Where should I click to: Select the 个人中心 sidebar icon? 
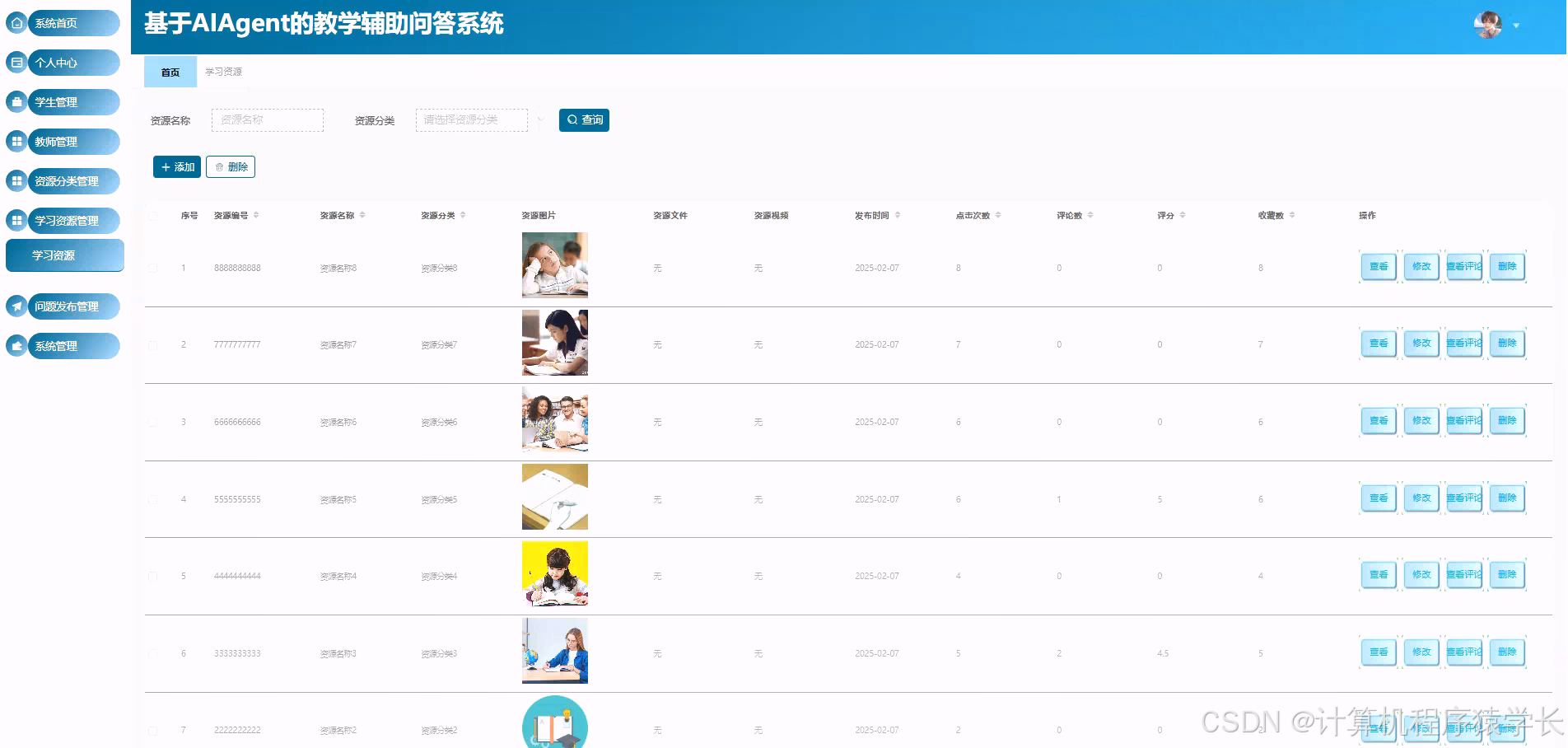pos(16,63)
